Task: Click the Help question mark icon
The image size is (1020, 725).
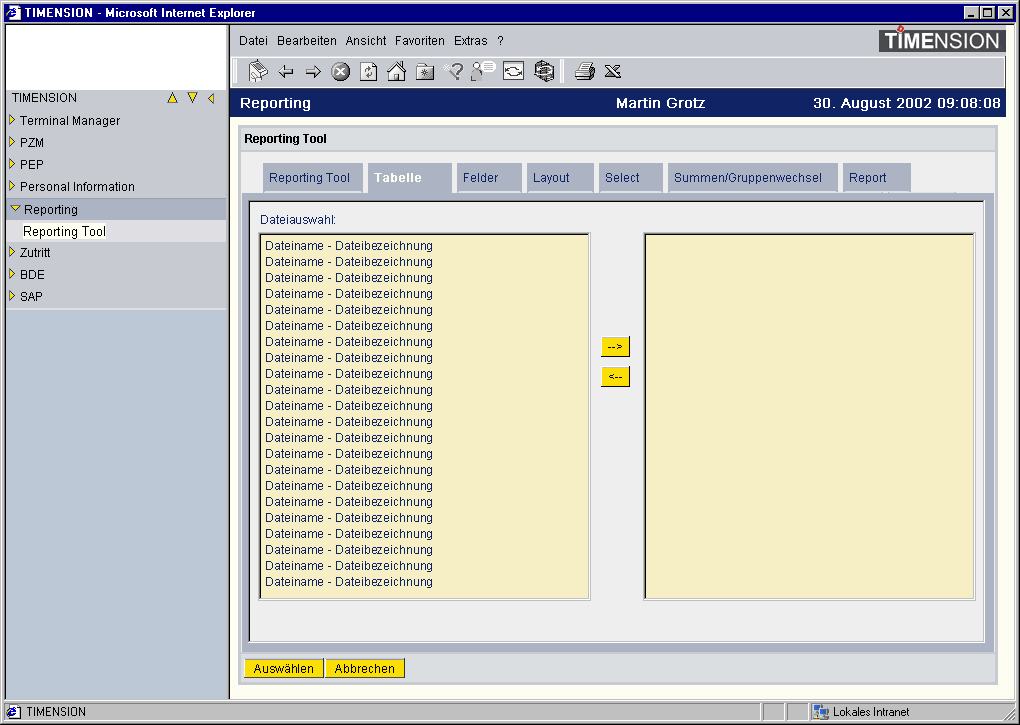Action: (454, 71)
